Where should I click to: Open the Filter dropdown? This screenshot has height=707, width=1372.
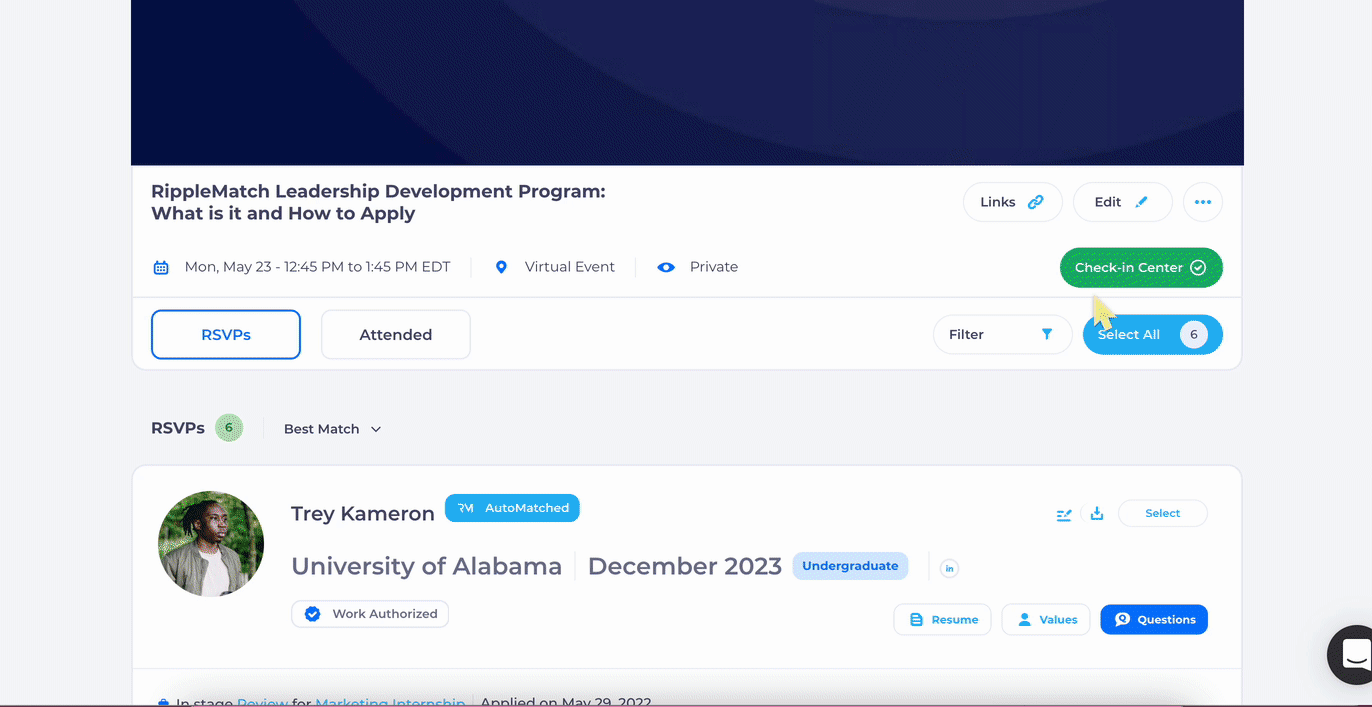point(1001,335)
